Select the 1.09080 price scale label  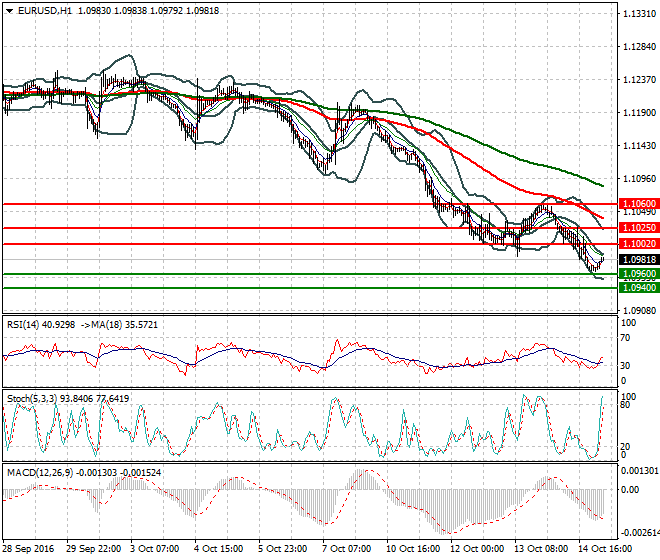click(x=637, y=309)
